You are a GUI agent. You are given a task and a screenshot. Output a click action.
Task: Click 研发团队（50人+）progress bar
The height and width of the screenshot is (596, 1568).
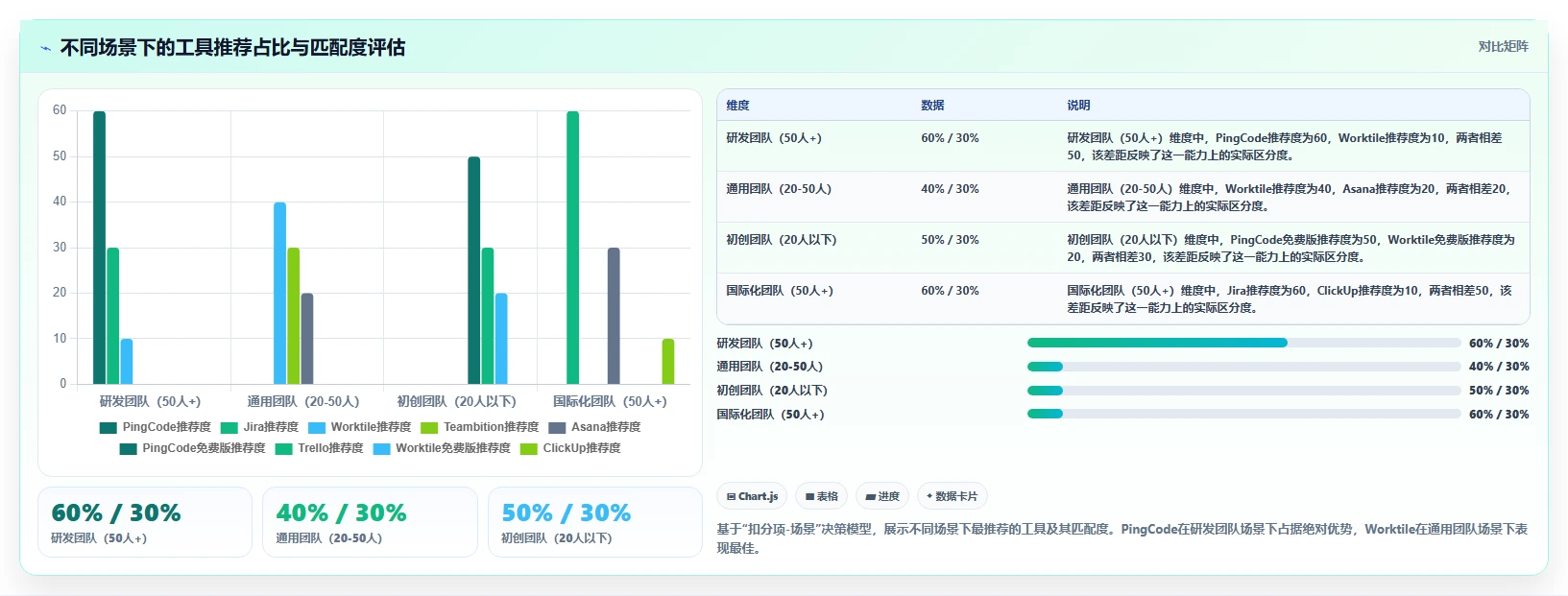(x=1243, y=343)
